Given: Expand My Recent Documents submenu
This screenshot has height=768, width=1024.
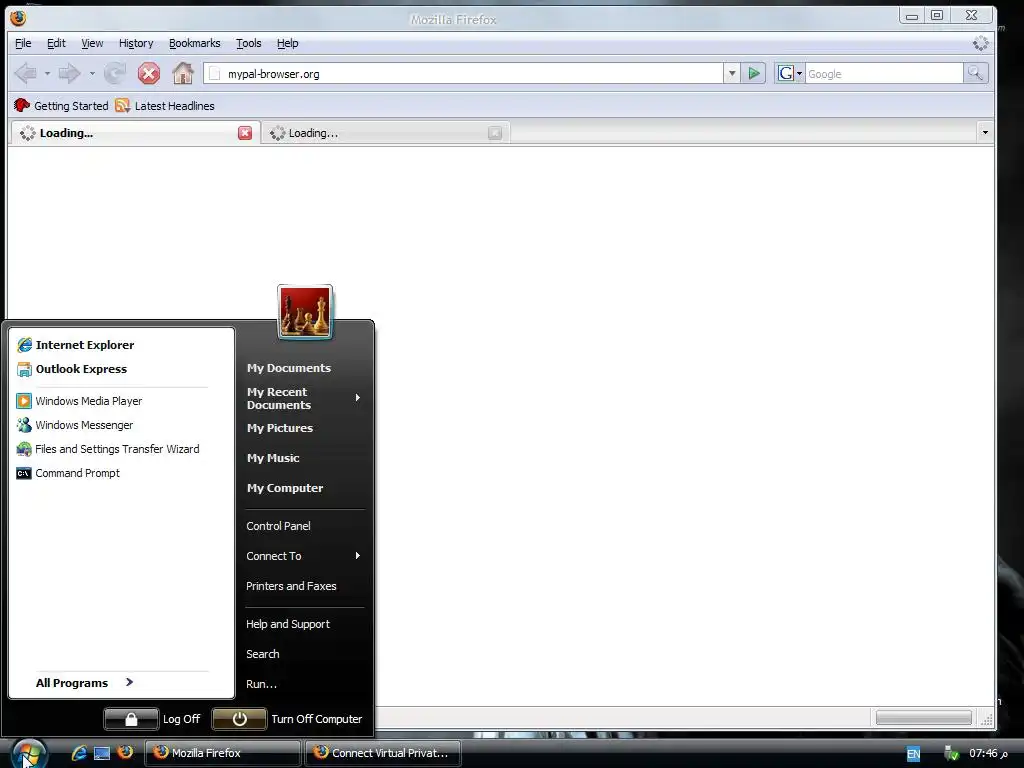Looking at the screenshot, I should (x=303, y=398).
